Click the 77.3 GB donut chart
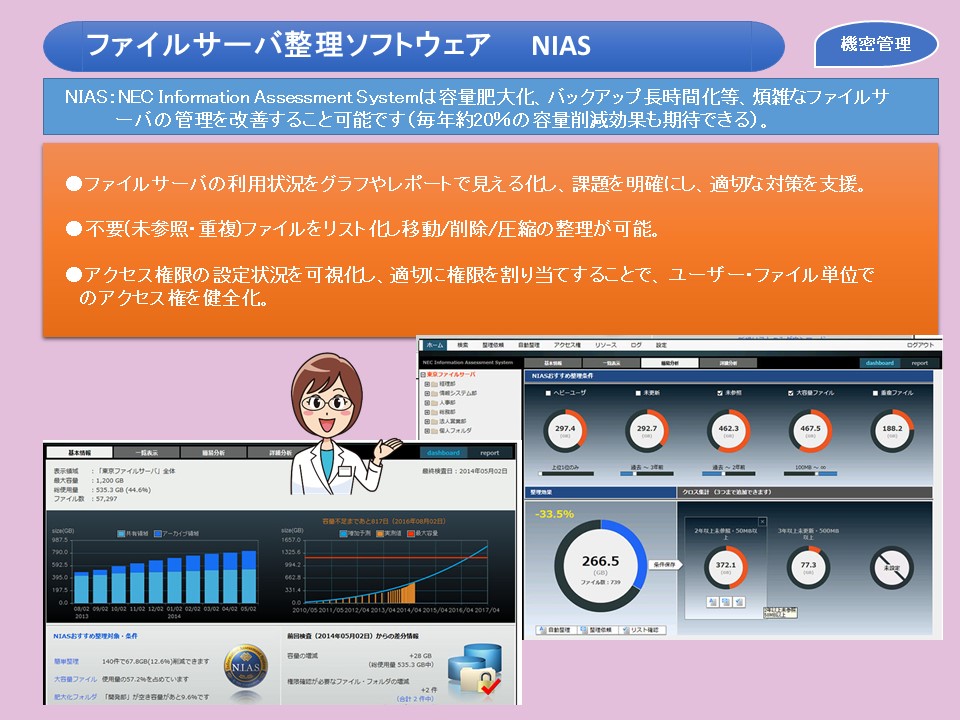Screen dimensions: 960x720 [808, 566]
